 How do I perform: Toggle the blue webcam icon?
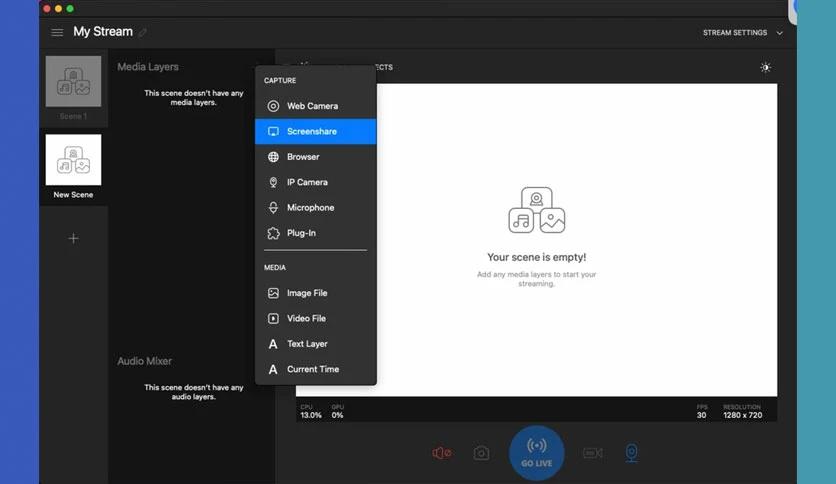coord(631,453)
